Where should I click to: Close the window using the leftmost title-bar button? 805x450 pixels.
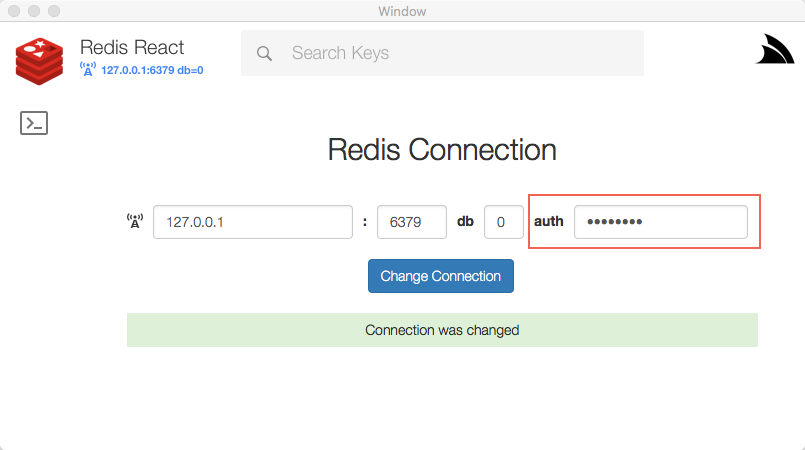coord(14,11)
